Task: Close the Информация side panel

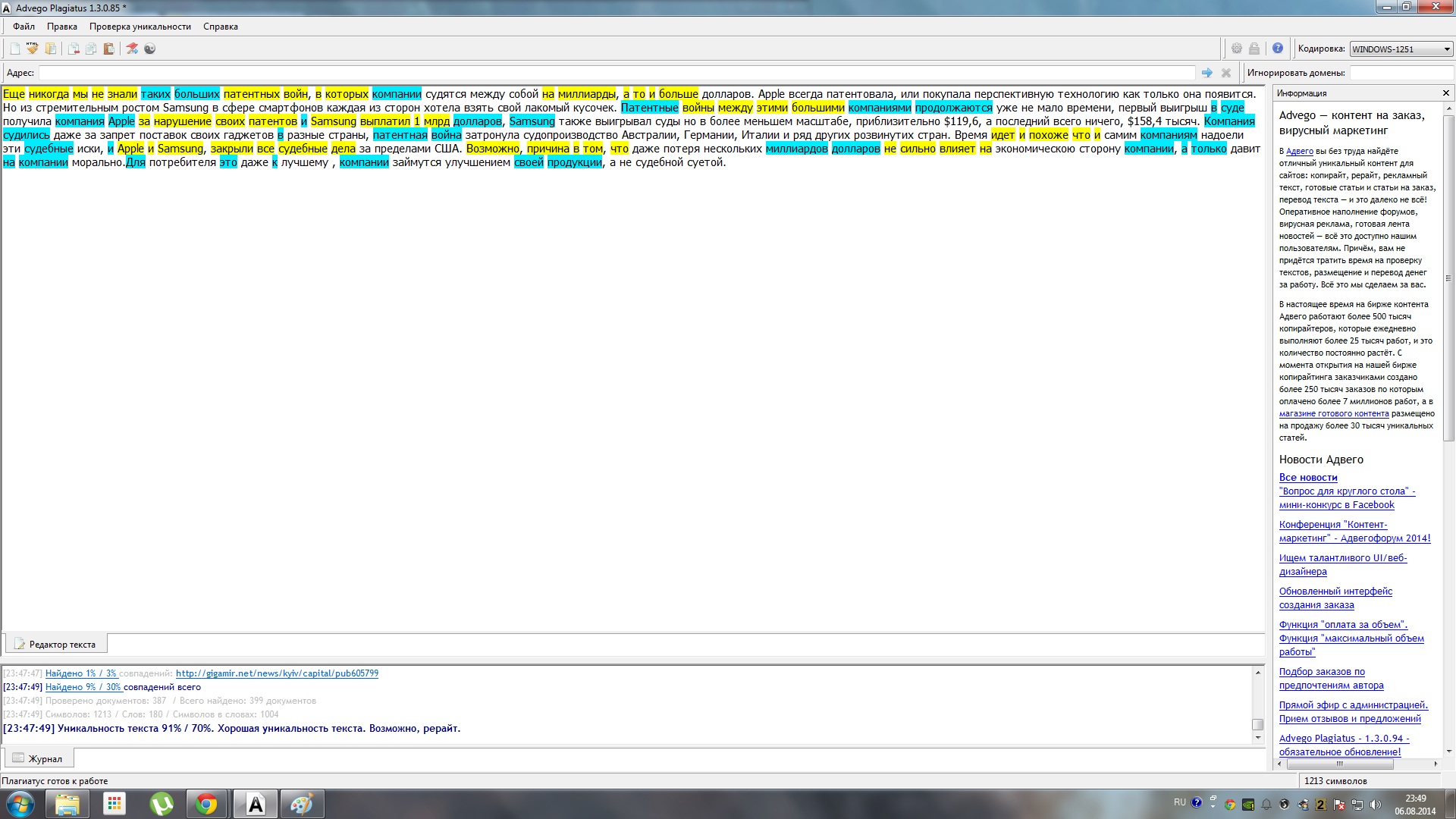Action: click(1445, 93)
